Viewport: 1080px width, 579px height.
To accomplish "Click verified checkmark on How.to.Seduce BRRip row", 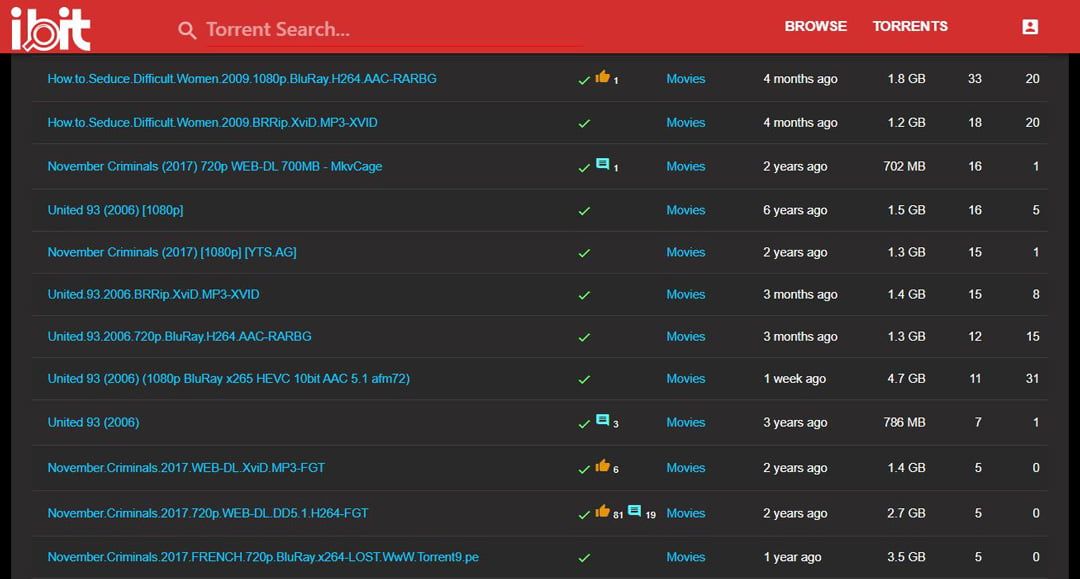I will 584,123.
